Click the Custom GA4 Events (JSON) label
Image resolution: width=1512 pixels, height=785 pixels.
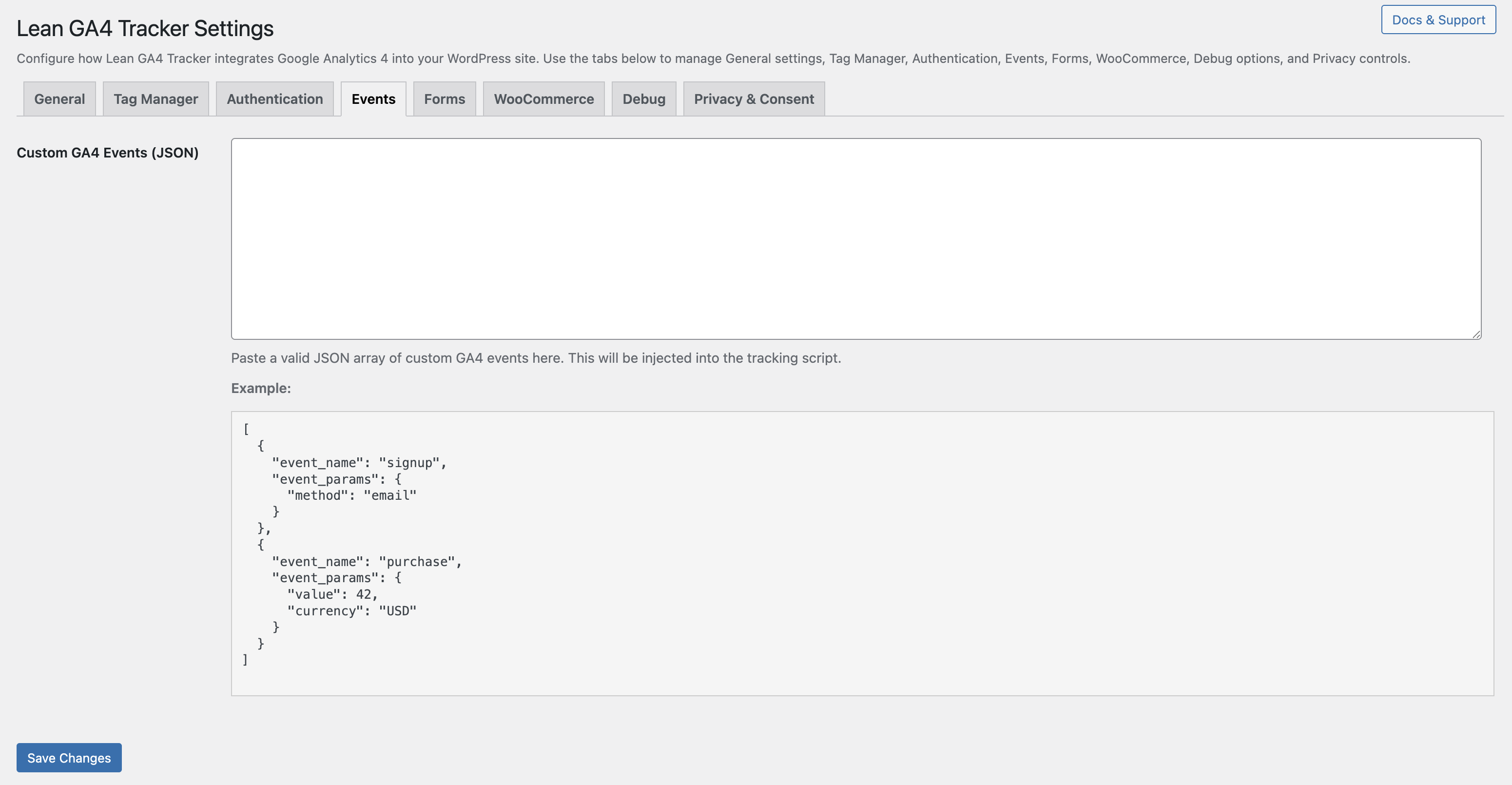point(107,153)
